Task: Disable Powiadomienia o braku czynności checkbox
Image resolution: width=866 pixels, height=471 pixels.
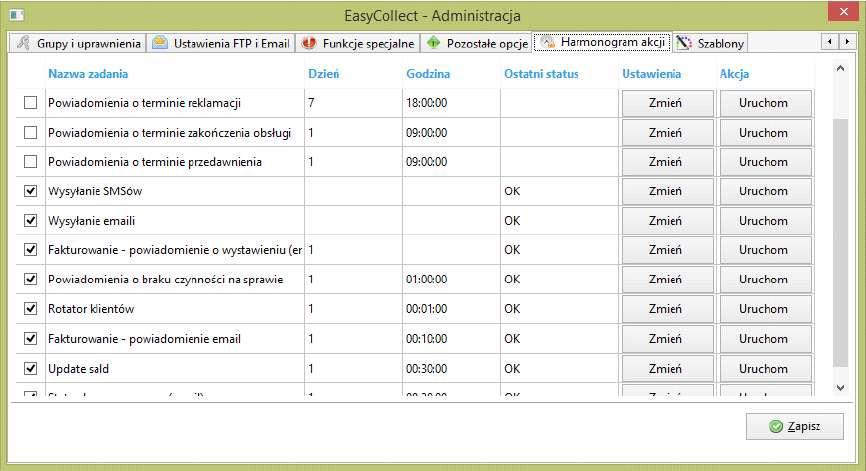Action: click(30, 279)
